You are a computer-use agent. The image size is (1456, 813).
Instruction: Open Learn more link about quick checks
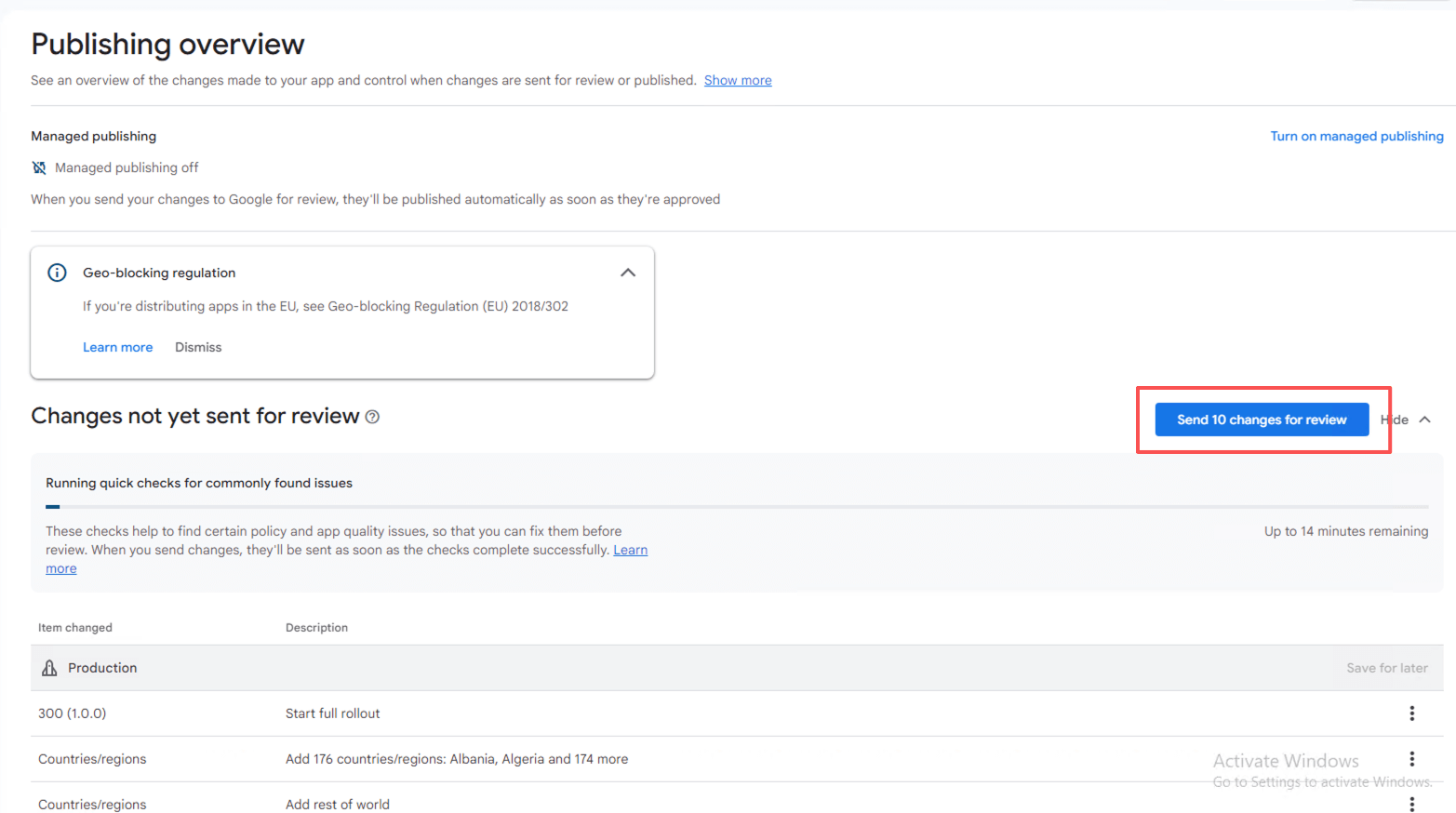pos(630,550)
